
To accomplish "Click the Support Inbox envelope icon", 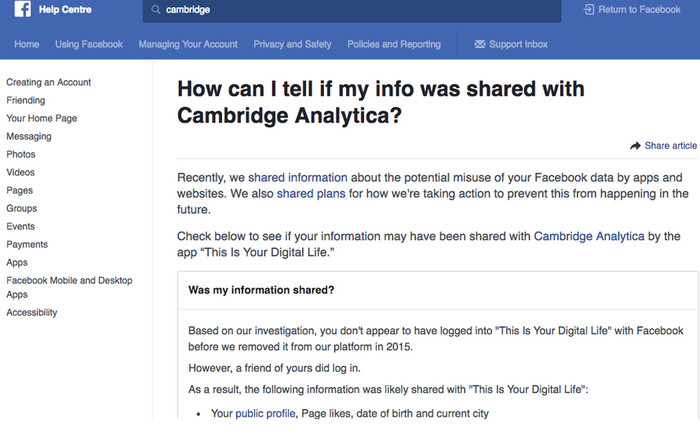I will coord(480,45).
